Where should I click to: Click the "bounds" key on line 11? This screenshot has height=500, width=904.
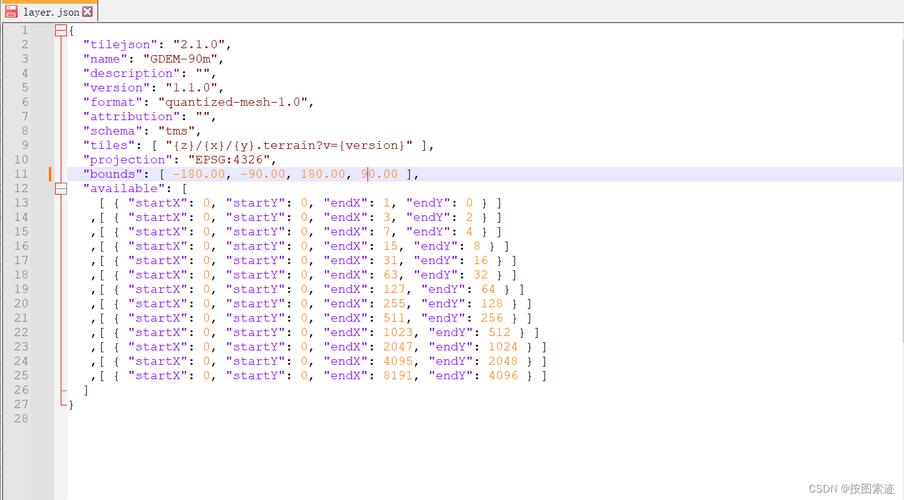coord(112,174)
